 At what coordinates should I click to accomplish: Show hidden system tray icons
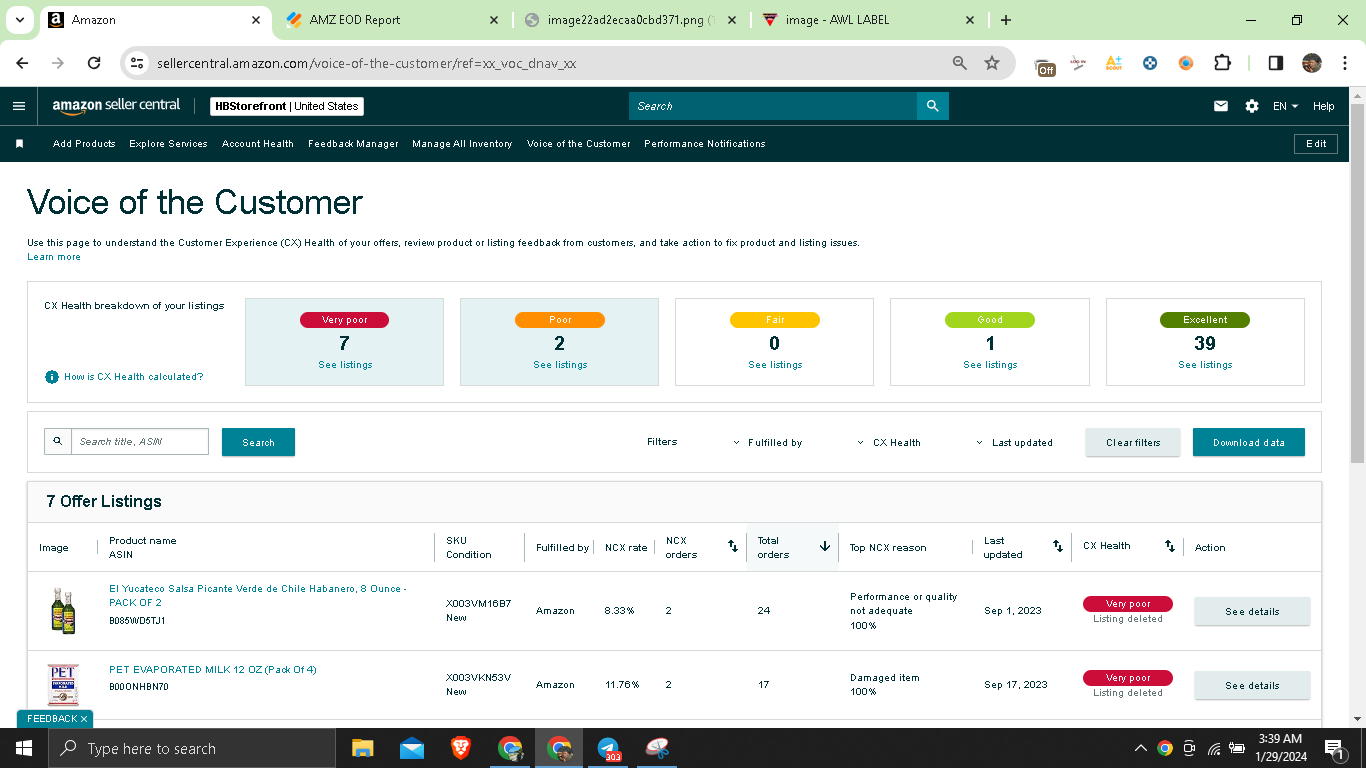pos(1140,748)
